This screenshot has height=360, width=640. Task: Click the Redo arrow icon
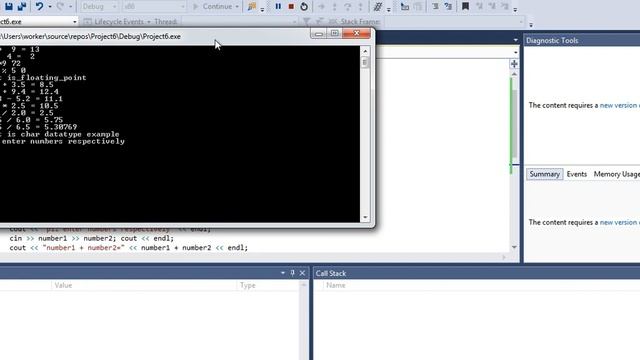pyautogui.click(x=60, y=6)
